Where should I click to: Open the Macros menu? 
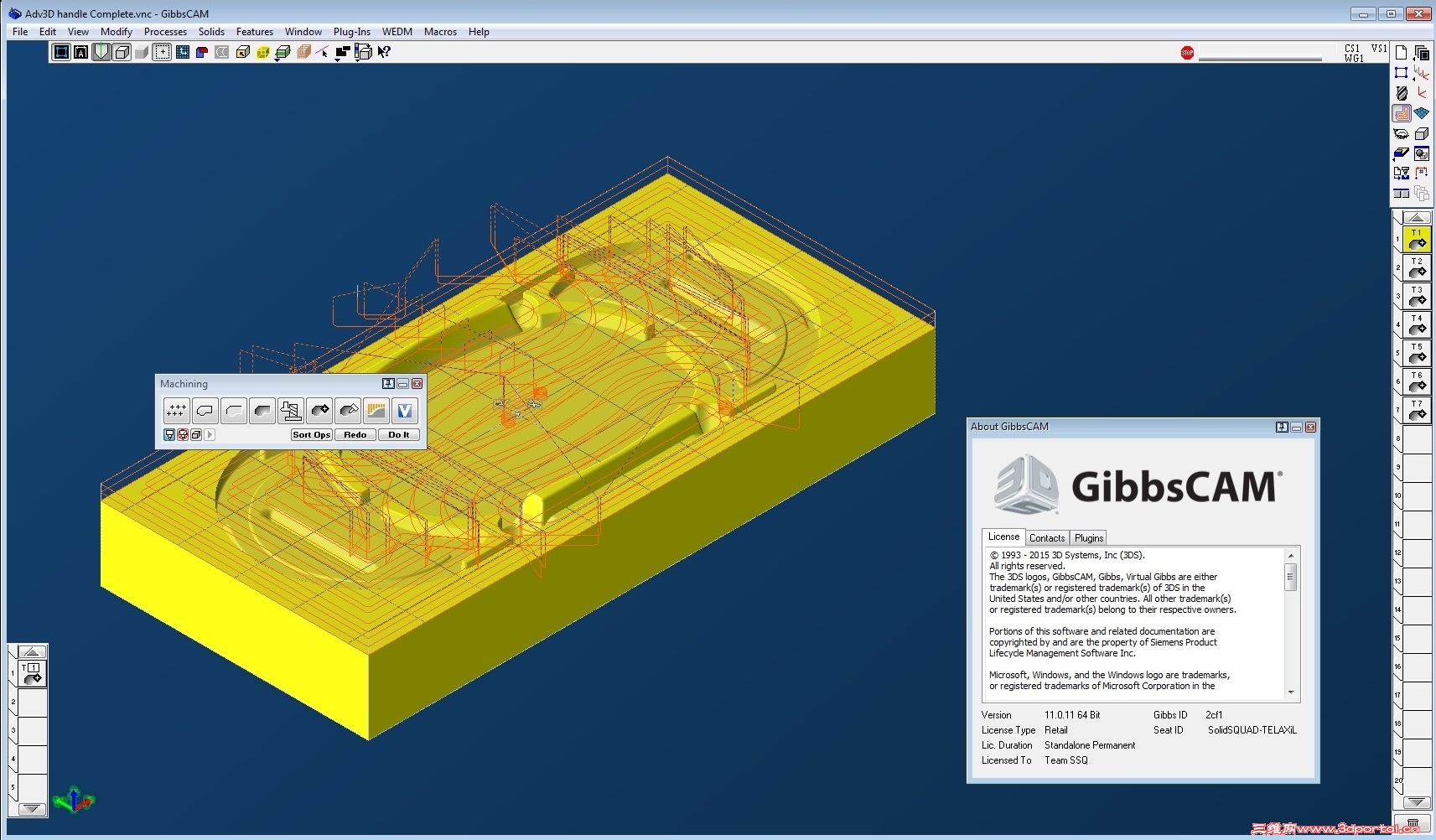[x=440, y=32]
